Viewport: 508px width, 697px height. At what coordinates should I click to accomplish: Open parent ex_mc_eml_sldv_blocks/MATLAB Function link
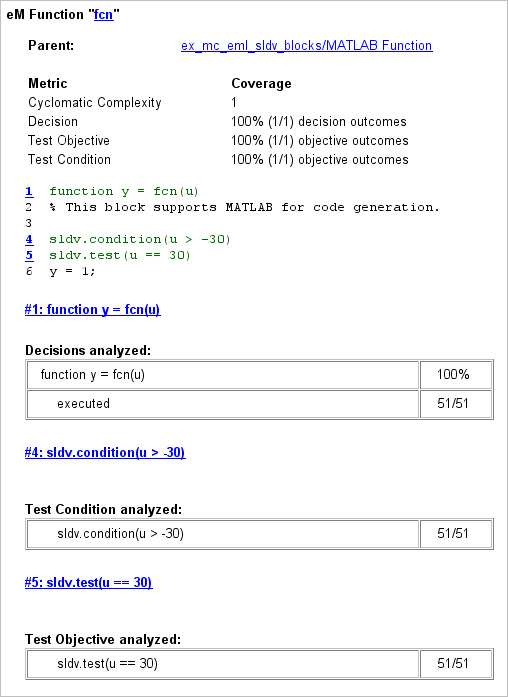(x=307, y=45)
